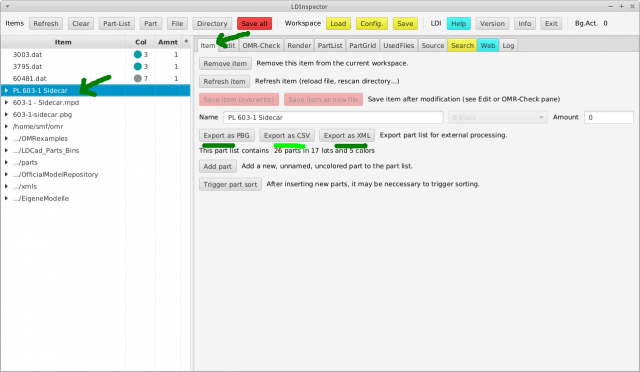Open LDI Help

tap(458, 24)
